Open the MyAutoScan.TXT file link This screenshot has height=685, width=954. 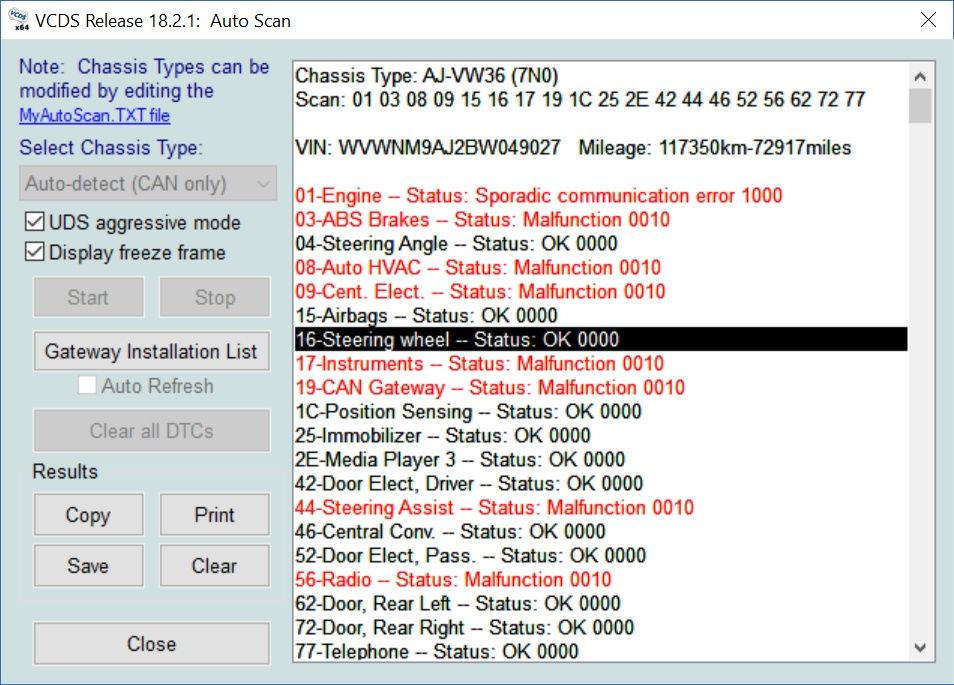tap(94, 115)
